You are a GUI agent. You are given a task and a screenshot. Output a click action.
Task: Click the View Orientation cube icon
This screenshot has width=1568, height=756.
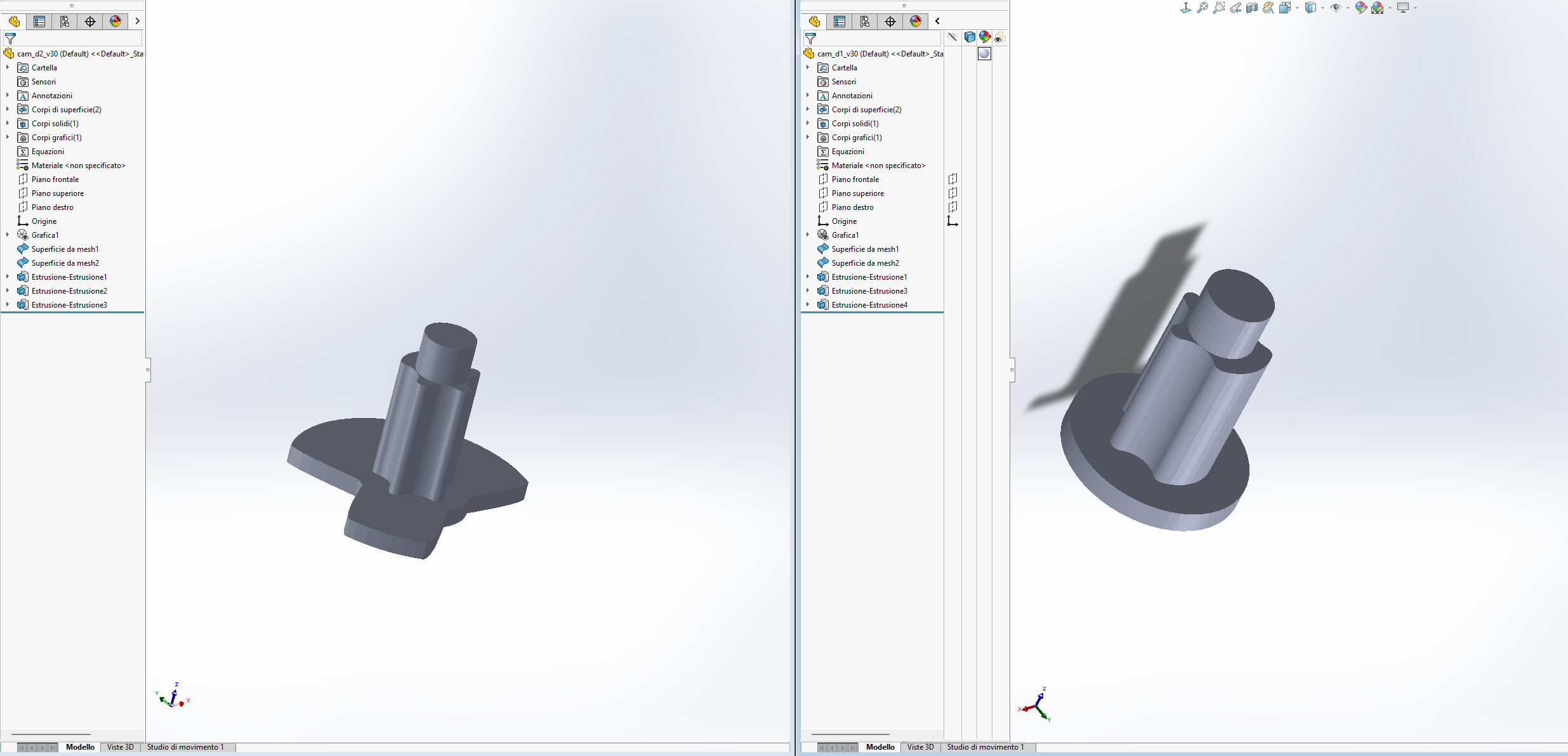point(1285,8)
